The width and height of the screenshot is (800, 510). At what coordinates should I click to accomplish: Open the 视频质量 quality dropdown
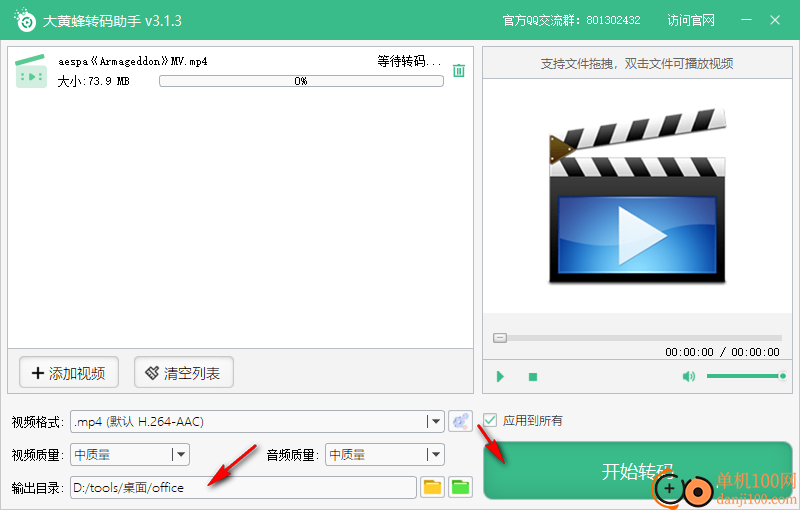coord(180,454)
